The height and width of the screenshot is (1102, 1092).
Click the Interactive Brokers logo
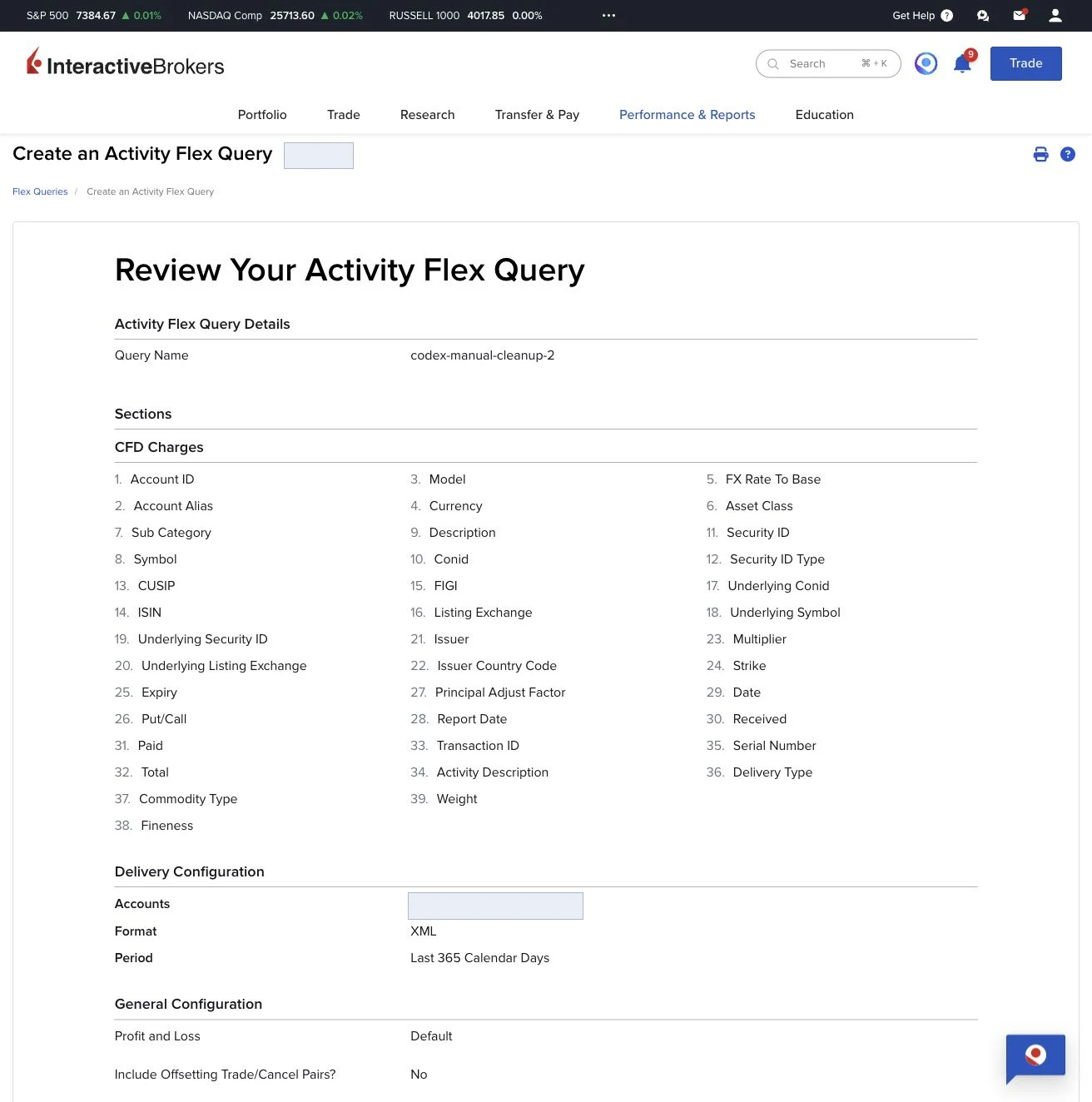tap(126, 62)
